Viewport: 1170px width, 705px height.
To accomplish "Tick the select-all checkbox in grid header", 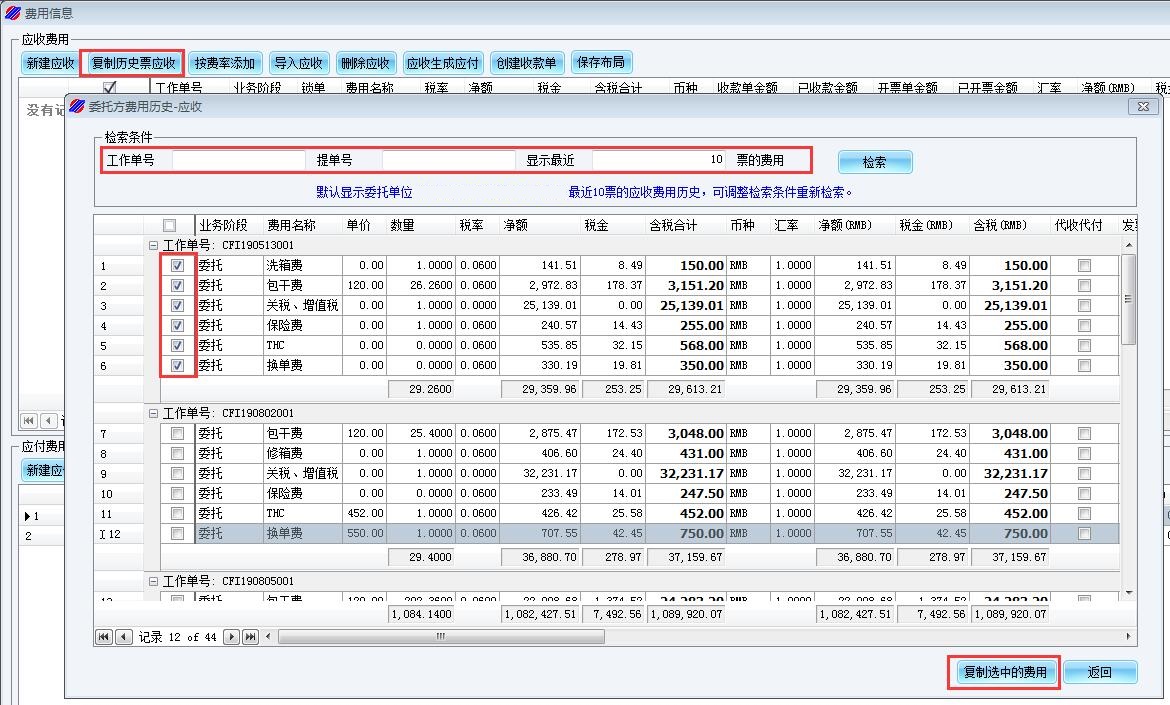I will pos(169,226).
